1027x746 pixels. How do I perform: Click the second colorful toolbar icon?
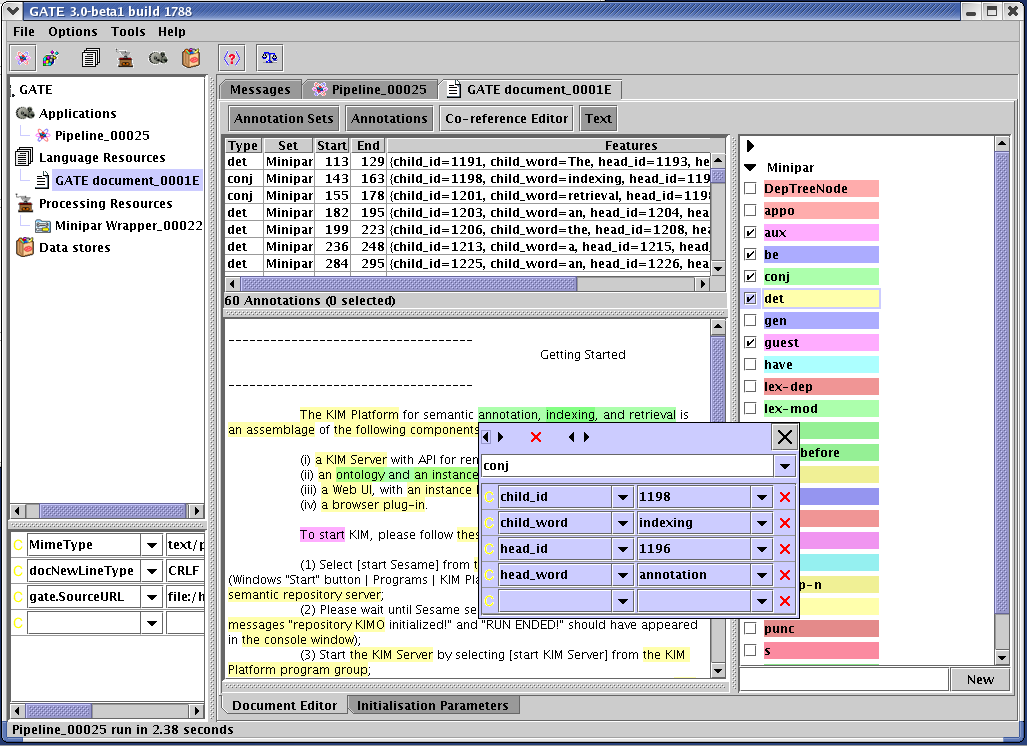click(x=51, y=58)
